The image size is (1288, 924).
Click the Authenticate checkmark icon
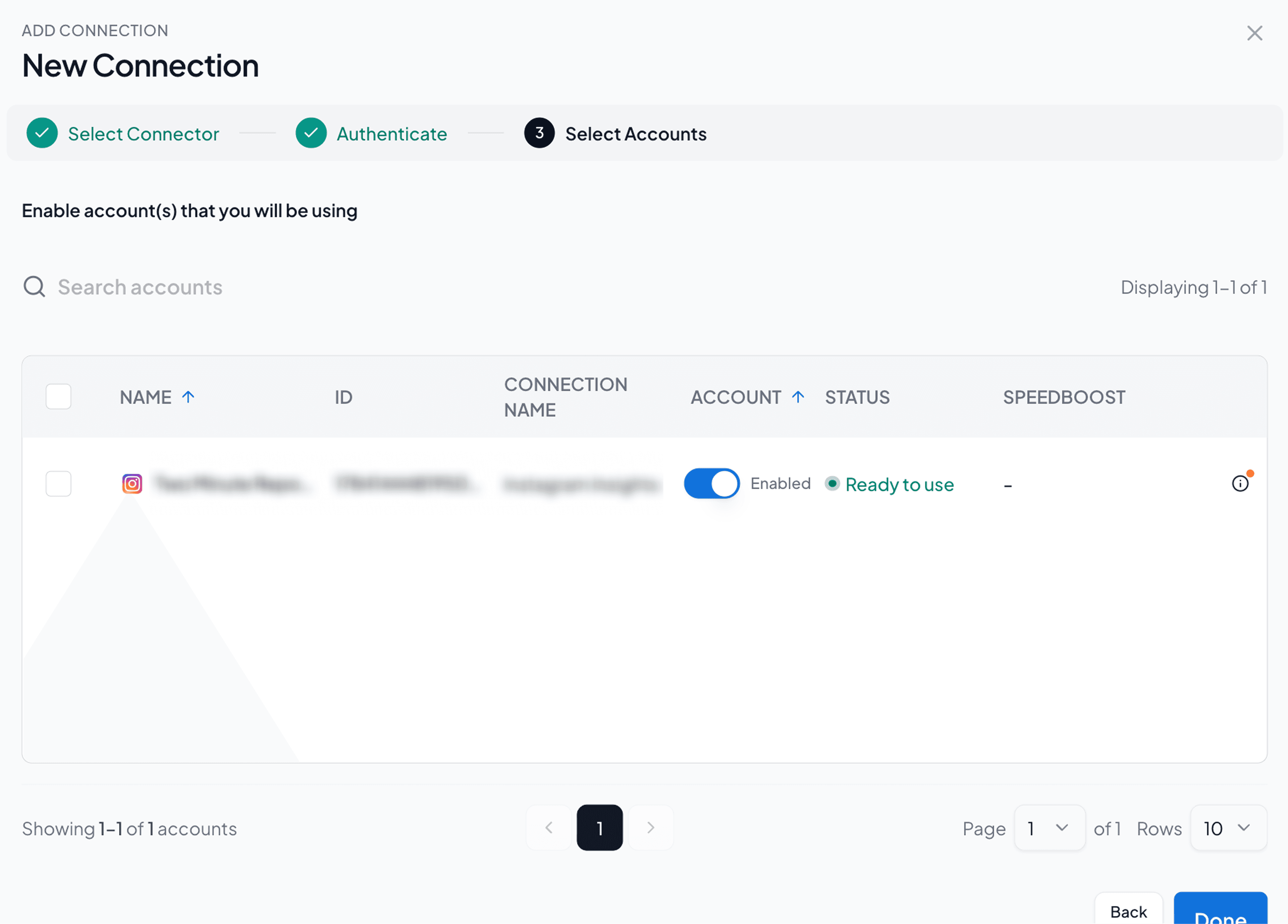pos(311,133)
